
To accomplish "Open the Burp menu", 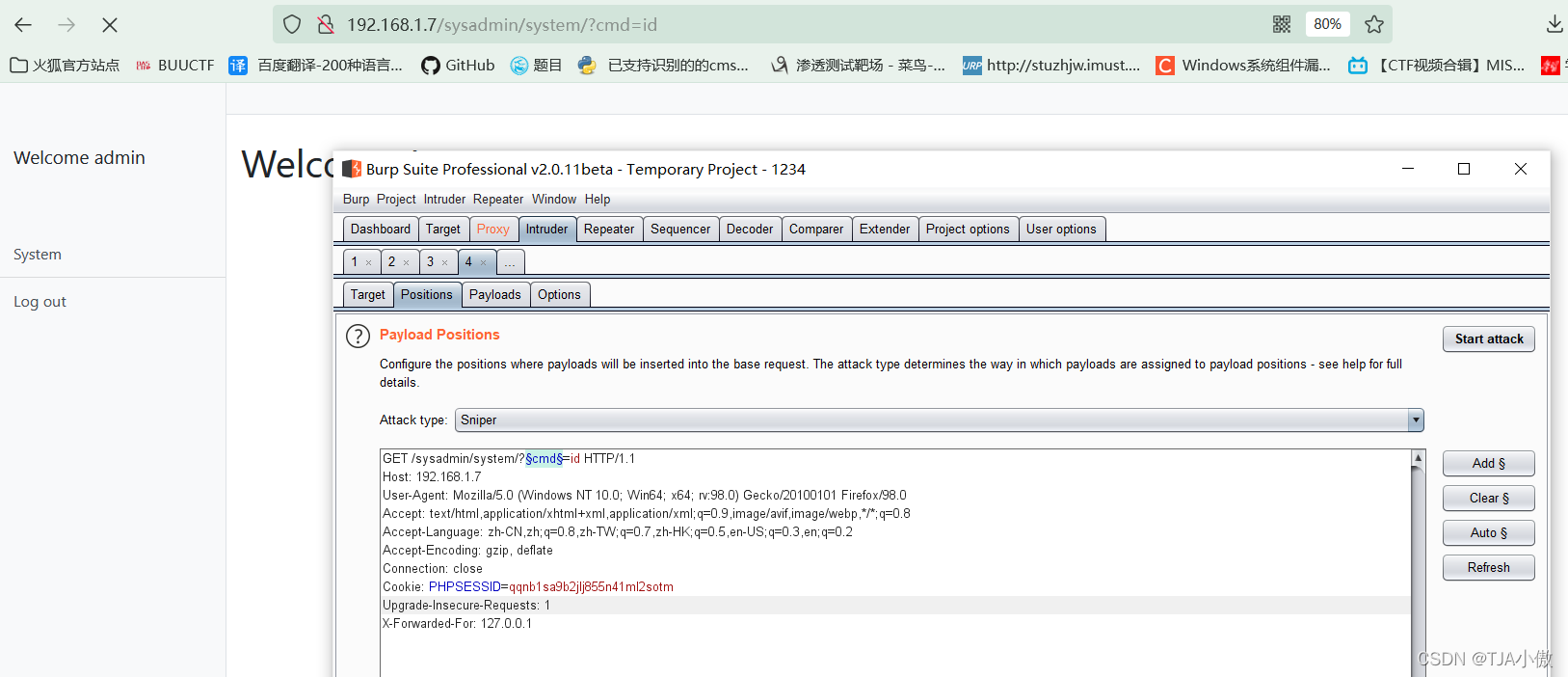I will tap(356, 200).
